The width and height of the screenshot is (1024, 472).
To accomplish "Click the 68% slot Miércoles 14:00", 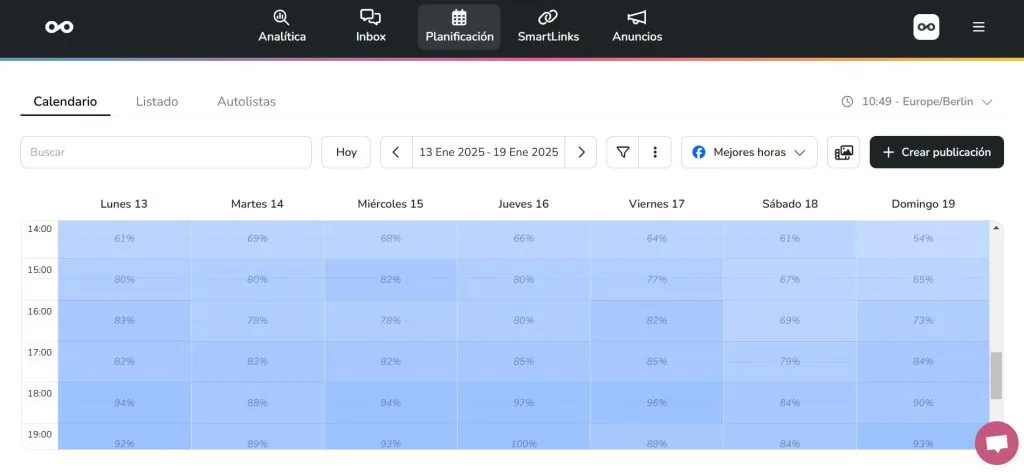I will (391, 238).
